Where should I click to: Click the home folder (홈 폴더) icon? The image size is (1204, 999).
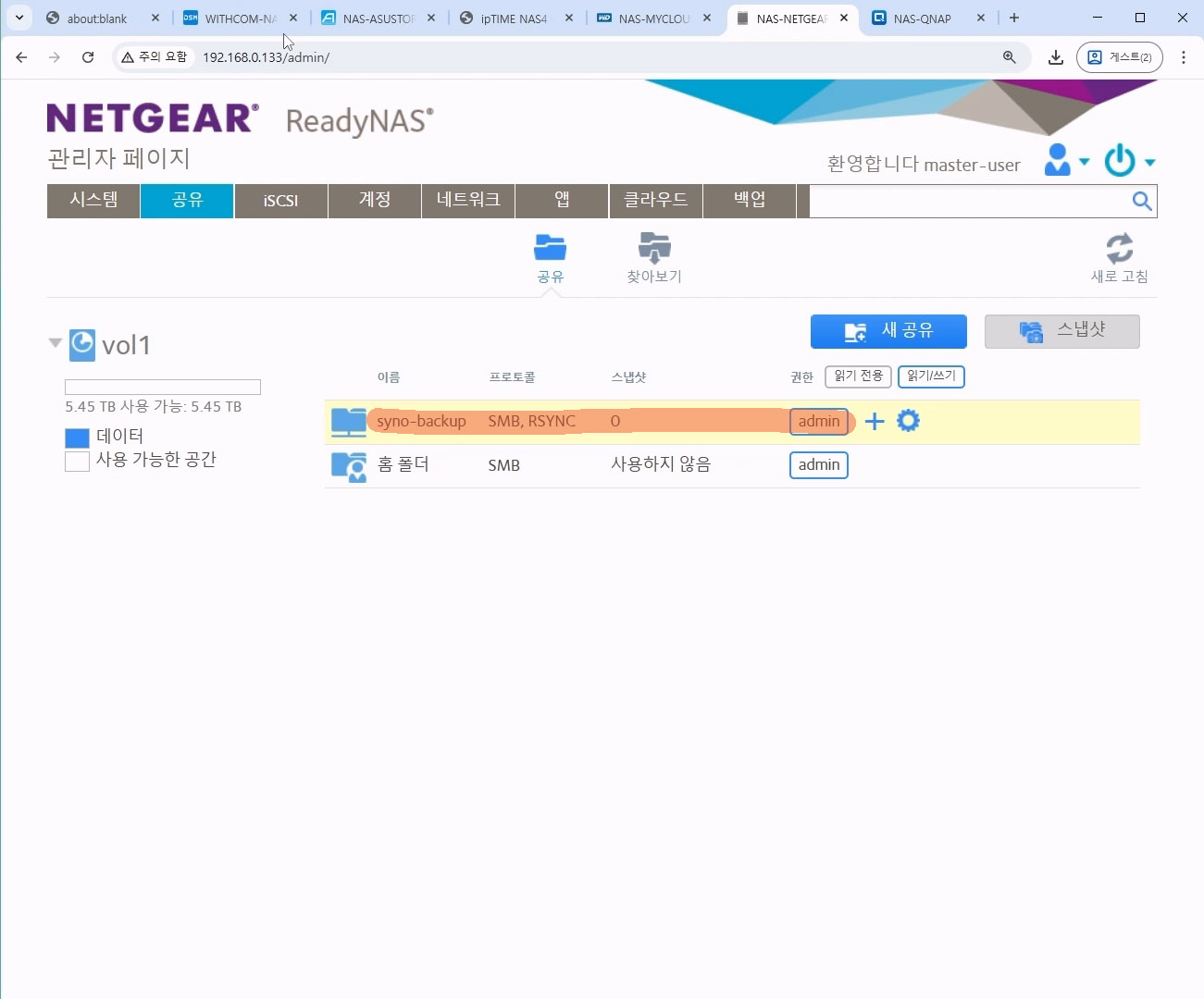(349, 465)
